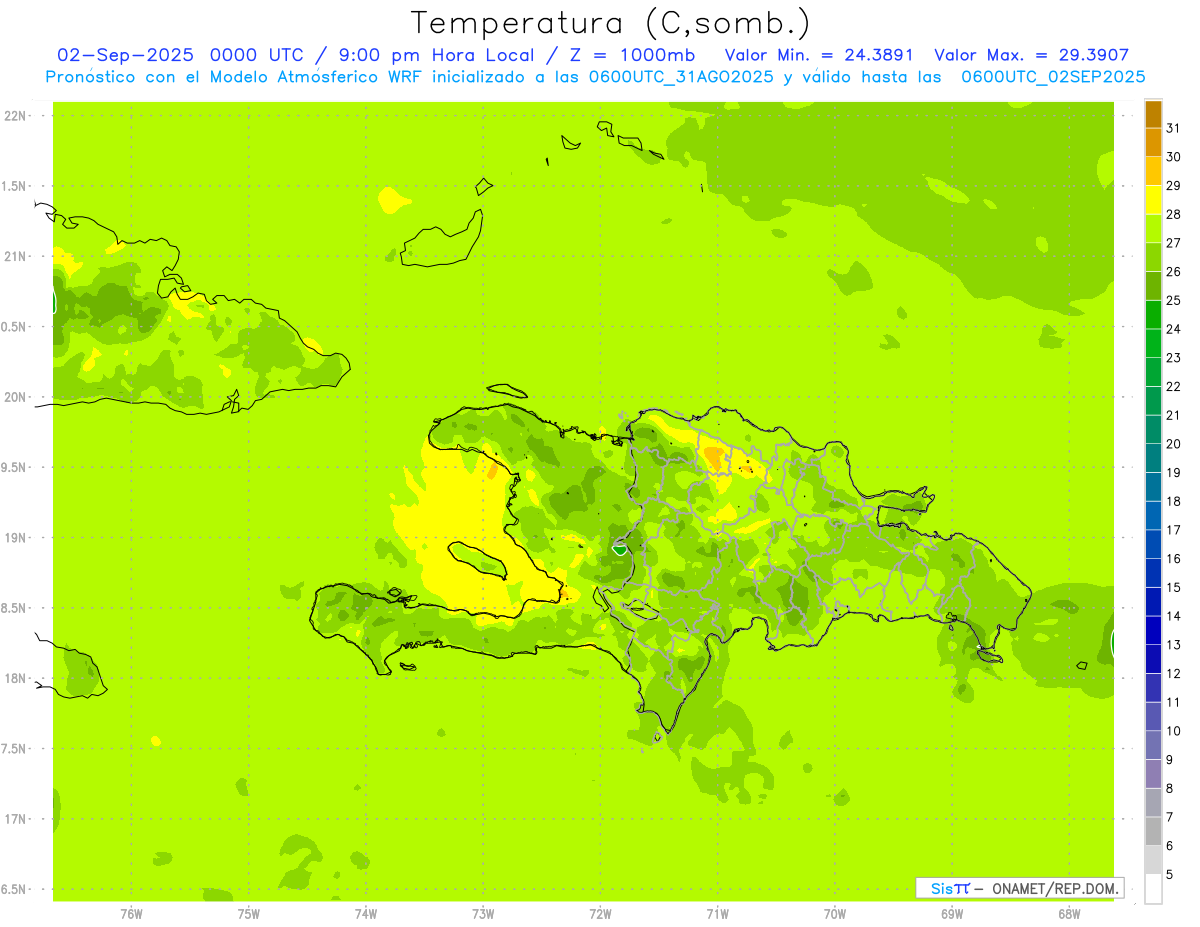Click the '17N' latitude label
Viewport: 1200px width, 927px height.
[x=15, y=819]
